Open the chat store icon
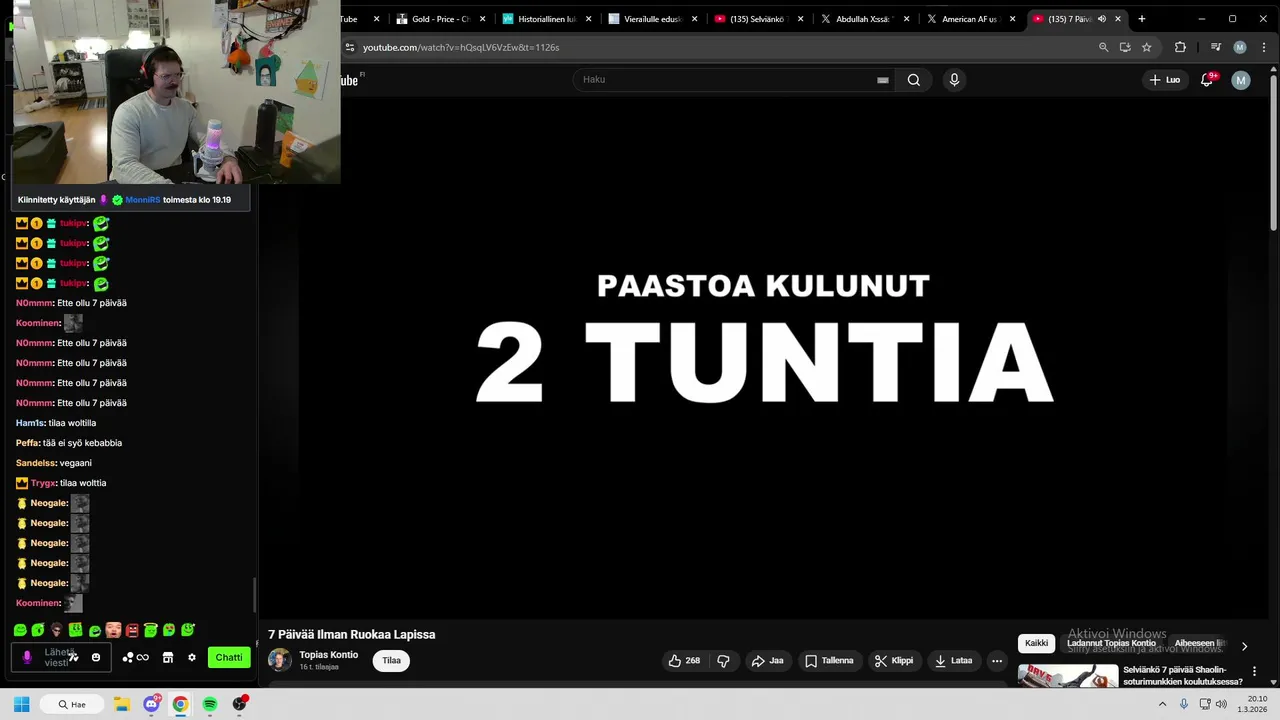This screenshot has height=720, width=1280. [x=168, y=657]
